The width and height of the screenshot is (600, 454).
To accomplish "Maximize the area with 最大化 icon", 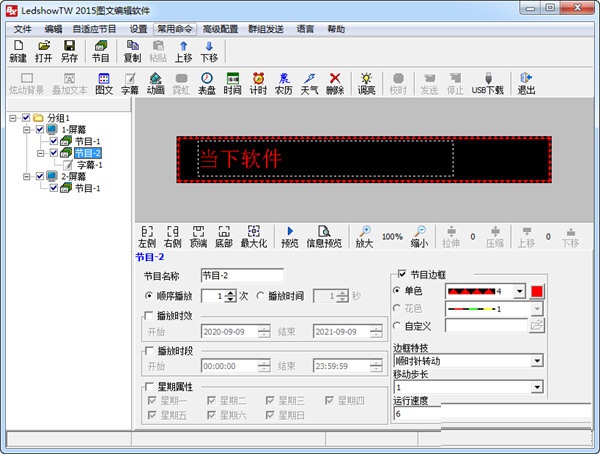I will [x=254, y=237].
